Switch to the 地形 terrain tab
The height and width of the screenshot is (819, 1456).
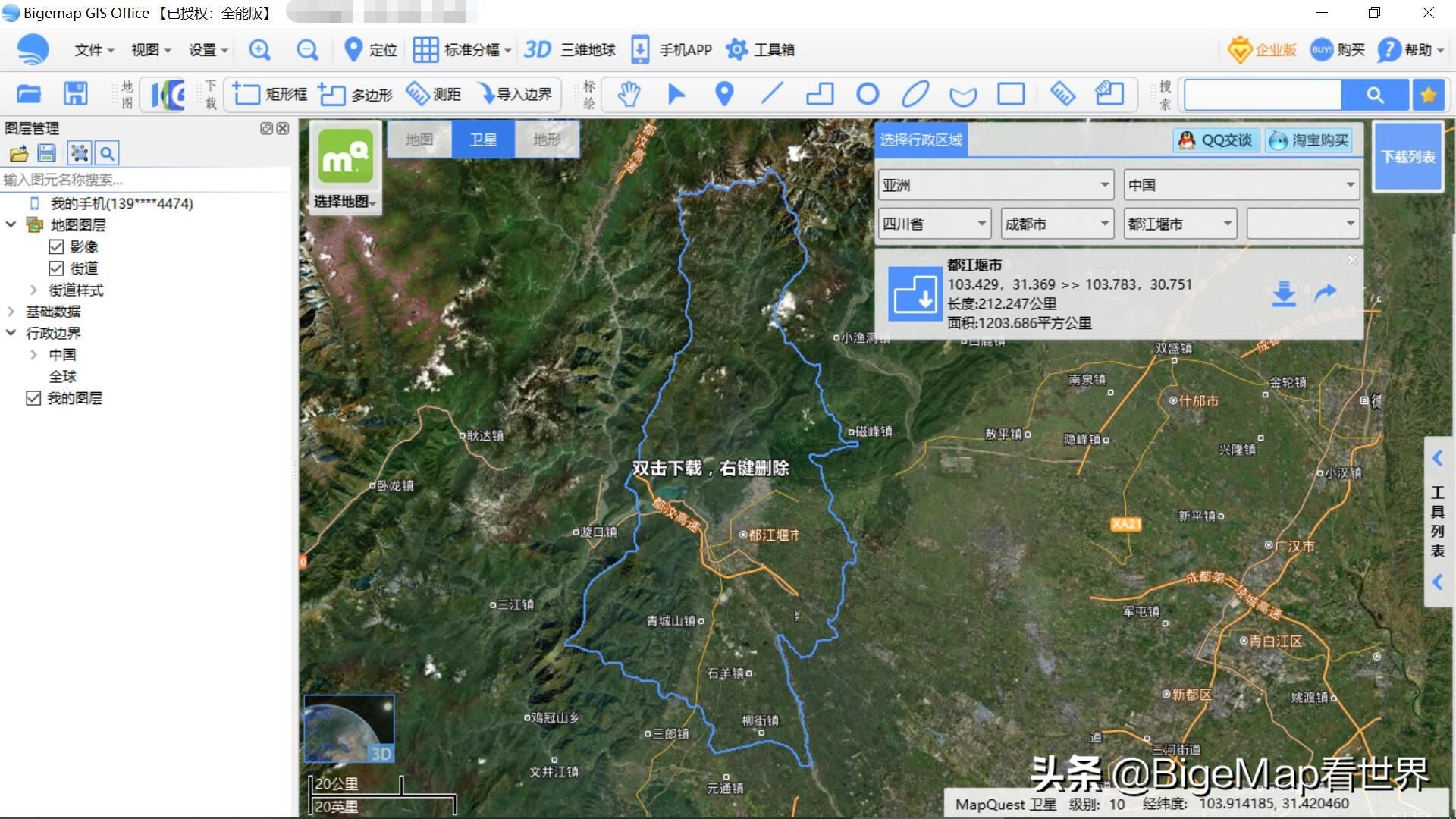pyautogui.click(x=546, y=139)
